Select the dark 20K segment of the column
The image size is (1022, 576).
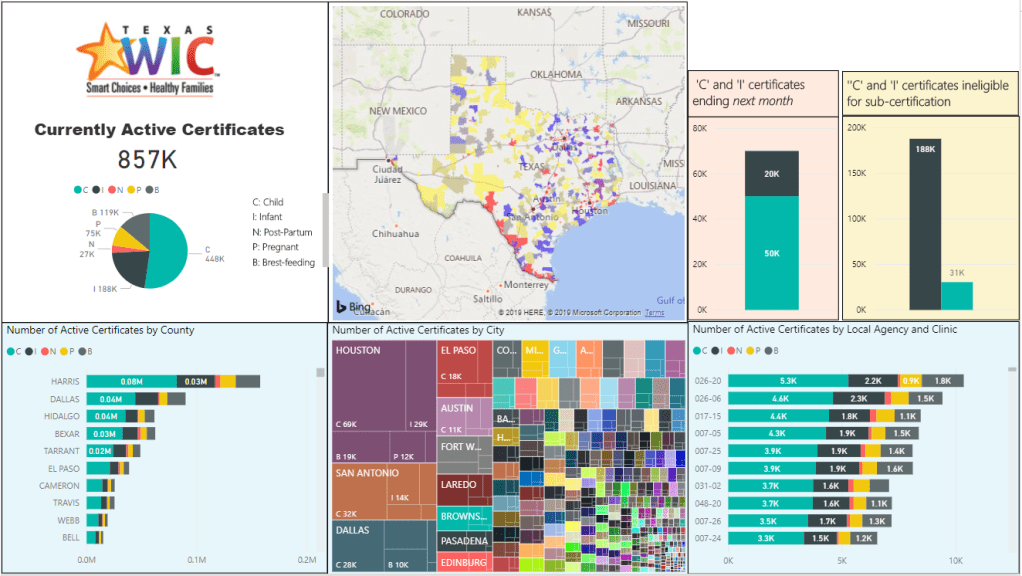tap(771, 173)
